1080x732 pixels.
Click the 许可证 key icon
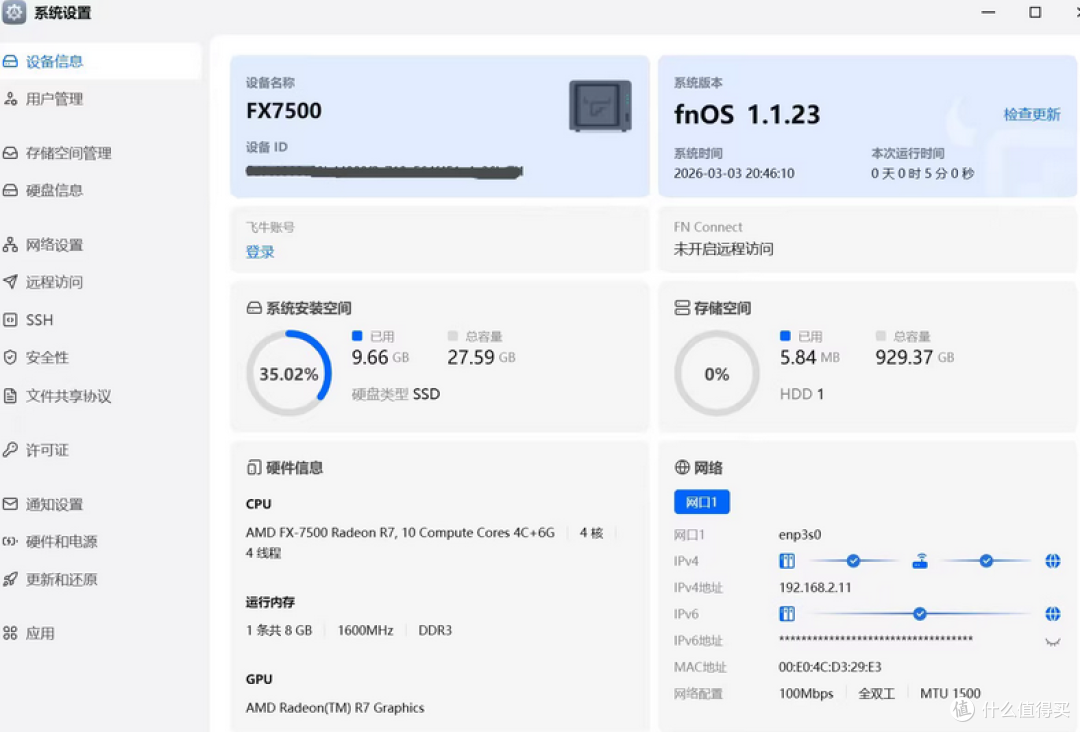click(x=10, y=450)
